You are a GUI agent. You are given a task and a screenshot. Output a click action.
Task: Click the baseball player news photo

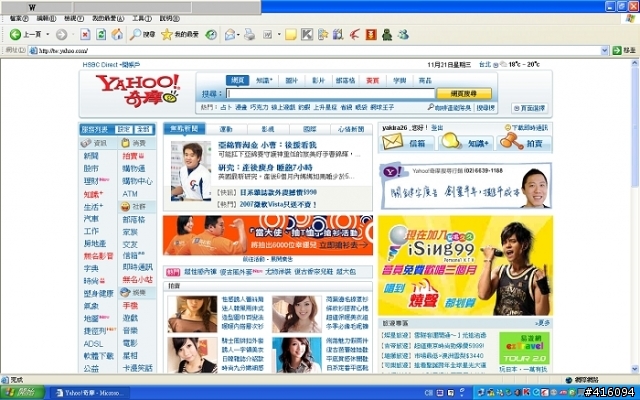pos(191,171)
